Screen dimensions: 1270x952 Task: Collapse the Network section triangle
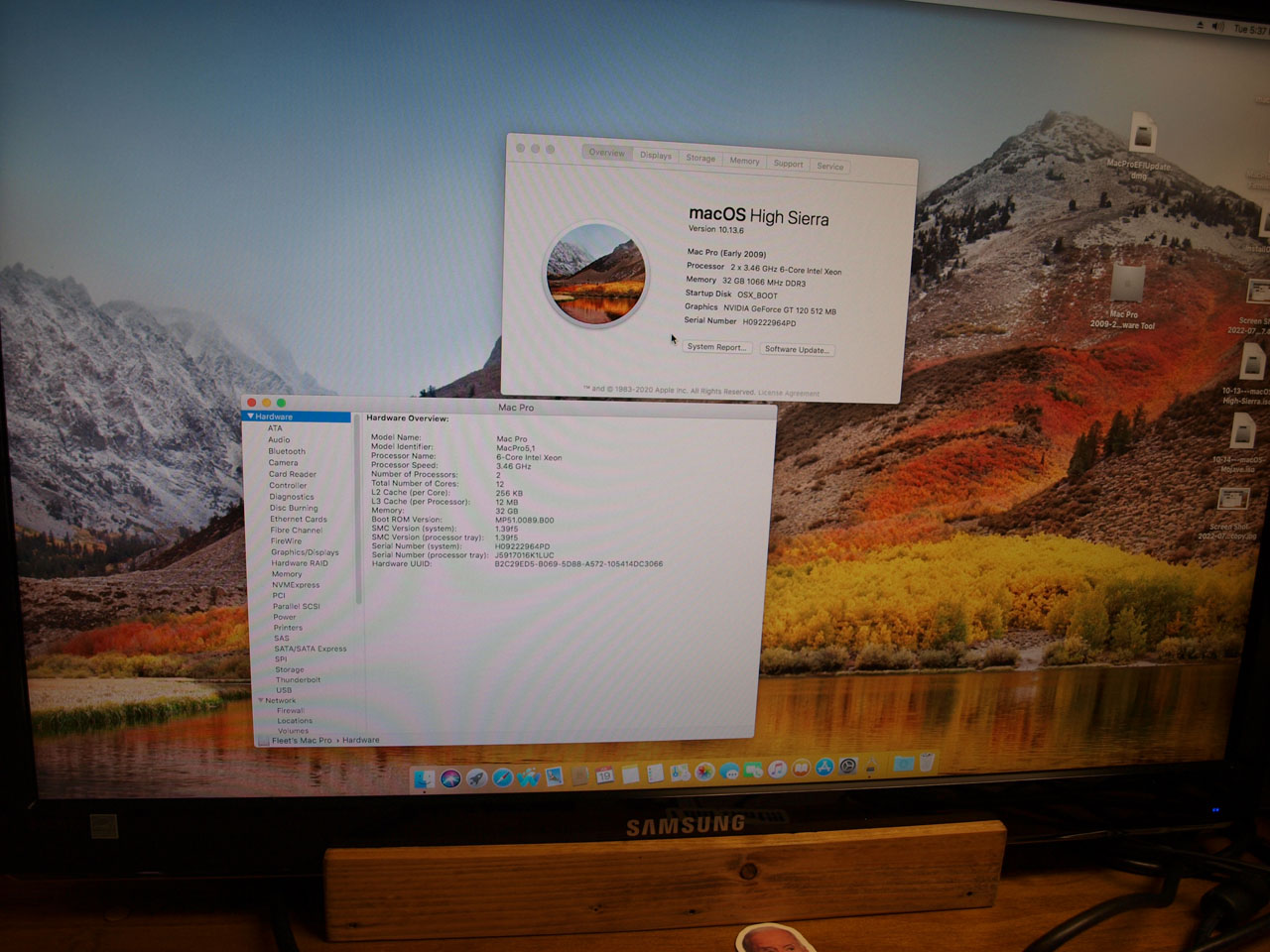261,700
